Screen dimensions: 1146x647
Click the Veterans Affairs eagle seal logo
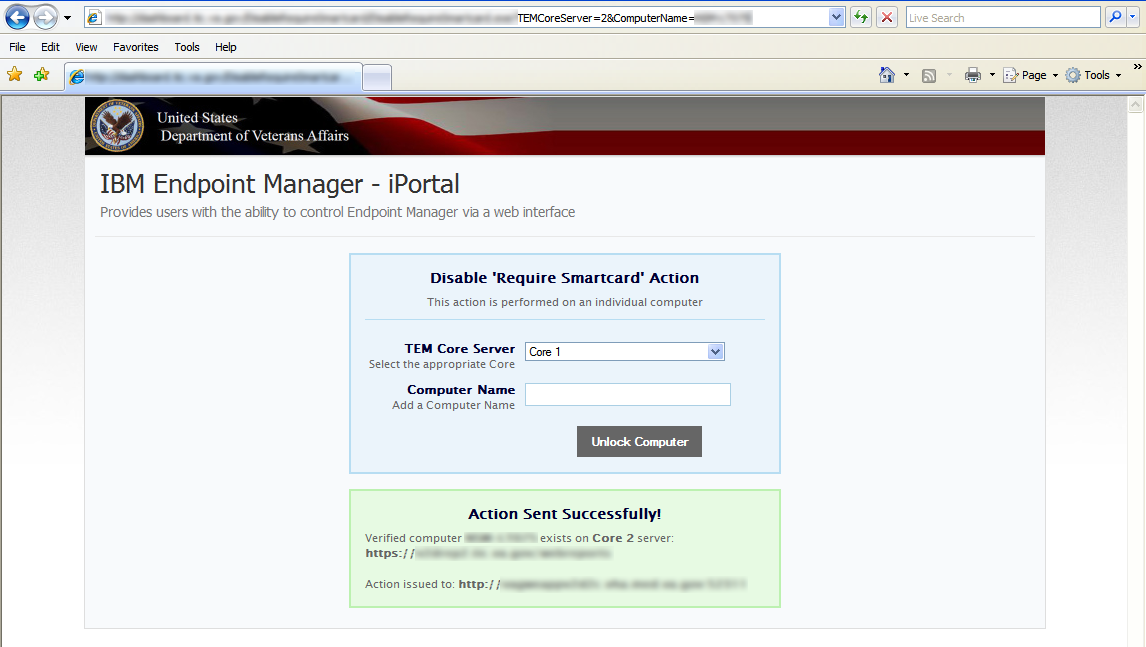(x=117, y=125)
